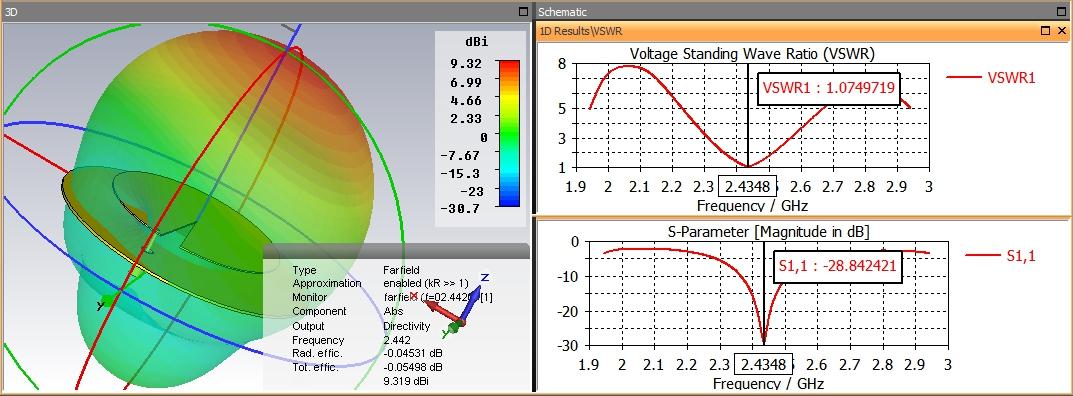Click the S-Parameter plot Frequency / GHz axis label
This screenshot has height=396, width=1073.
tap(768, 384)
